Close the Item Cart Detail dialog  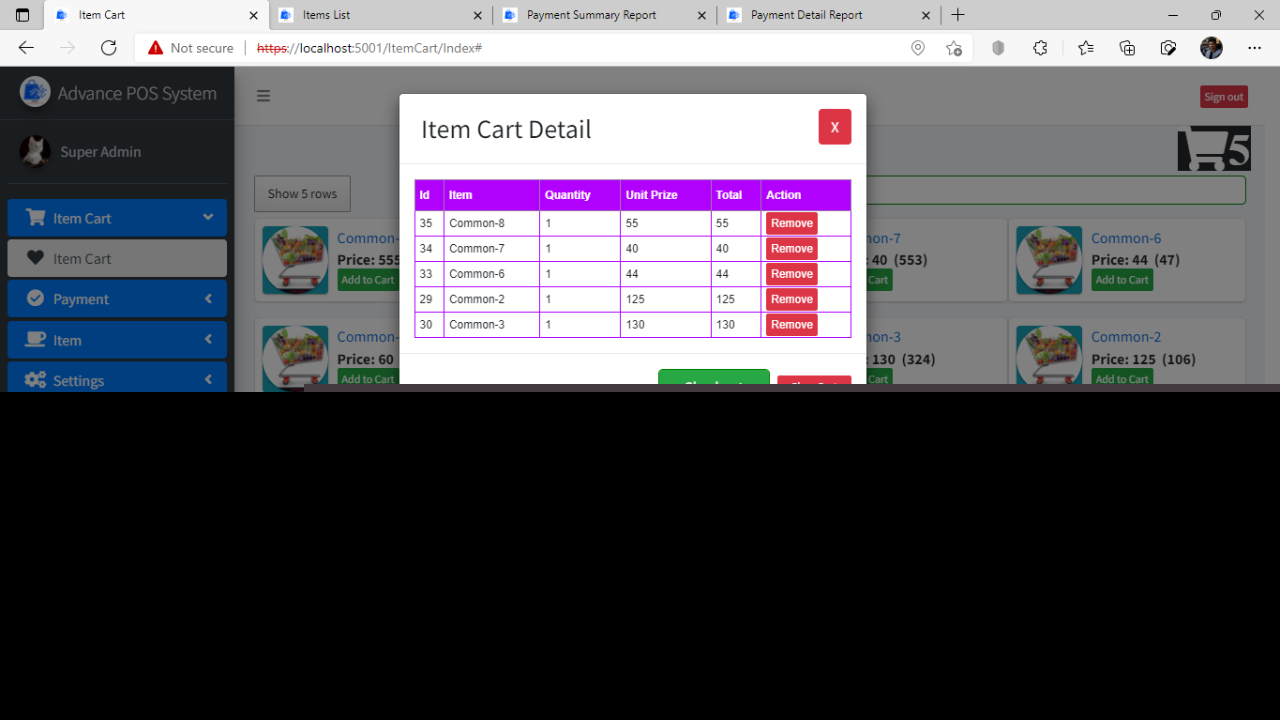coord(835,127)
